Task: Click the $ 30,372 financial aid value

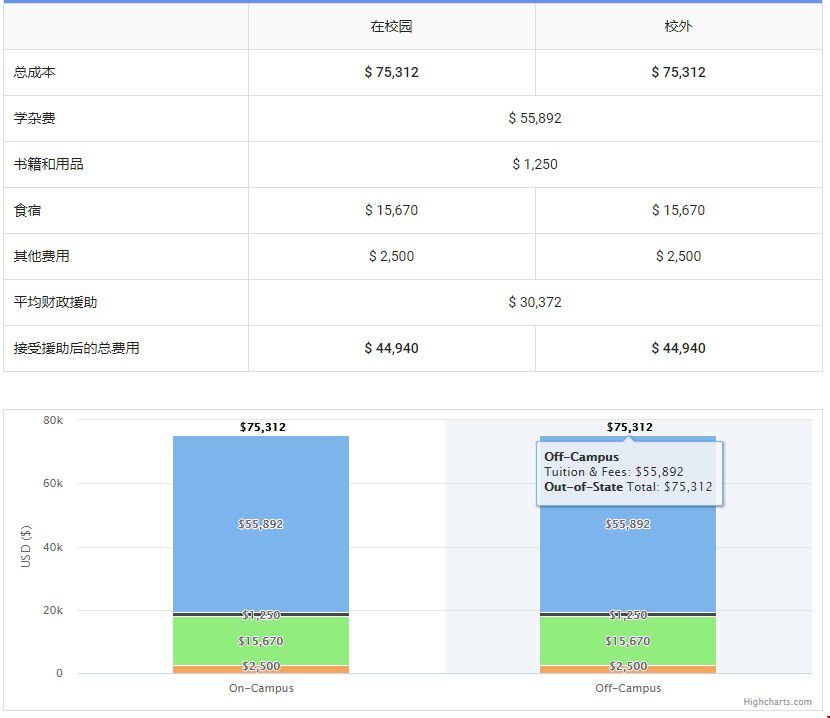Action: 535,302
